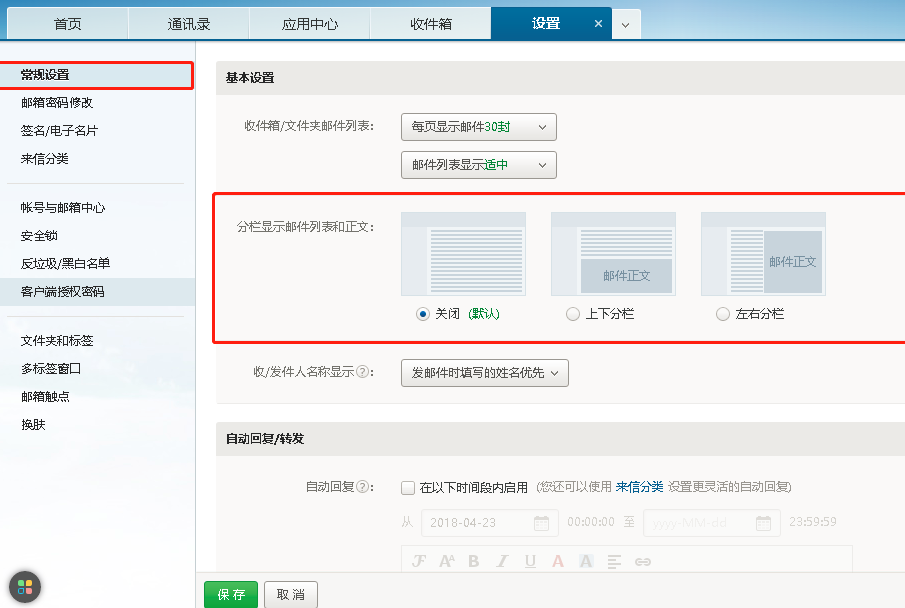This screenshot has width=905, height=608.
Task: Open the font color picker in the editor
Action: tap(557, 561)
